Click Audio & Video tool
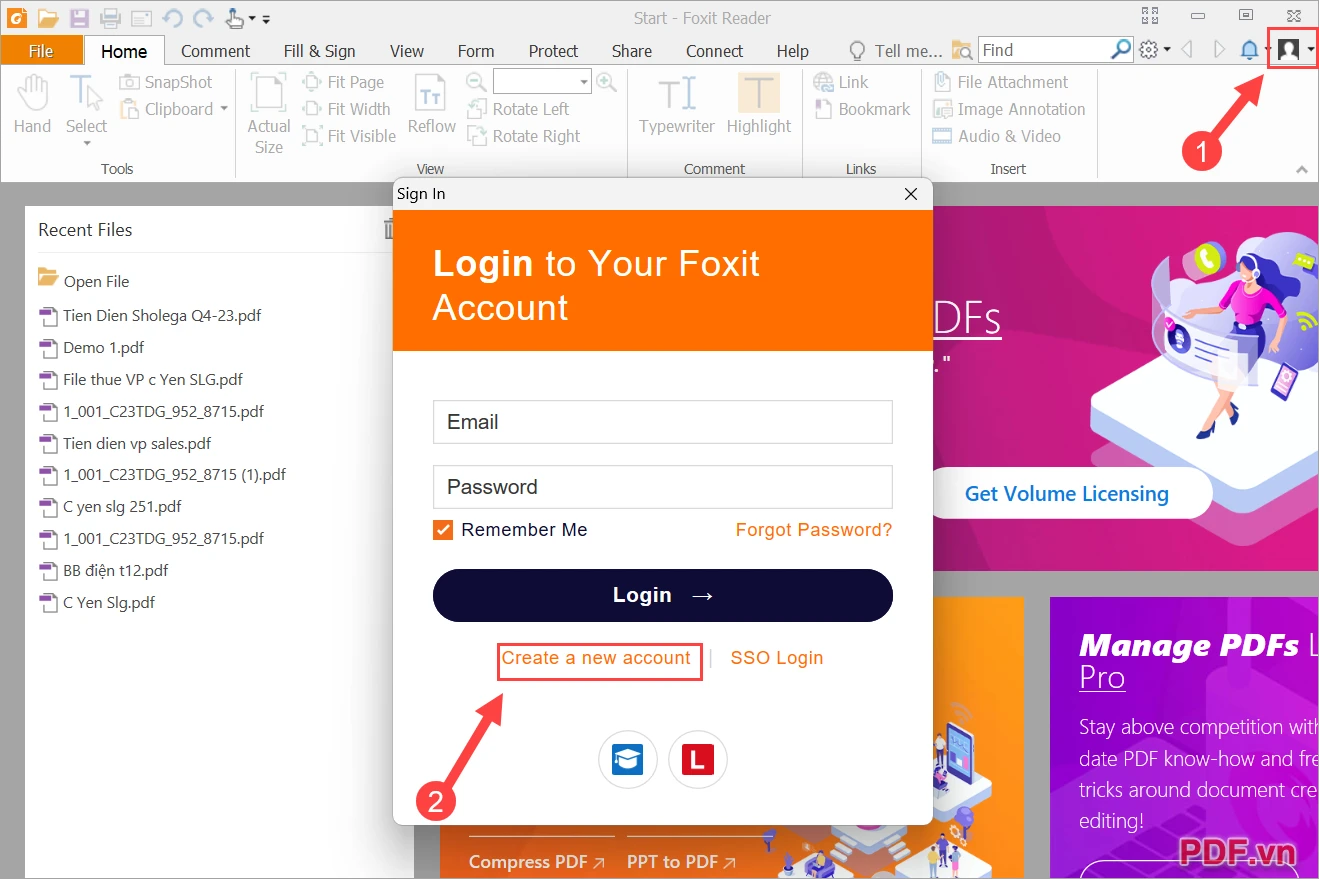Image resolution: width=1319 pixels, height=879 pixels. tap(996, 136)
